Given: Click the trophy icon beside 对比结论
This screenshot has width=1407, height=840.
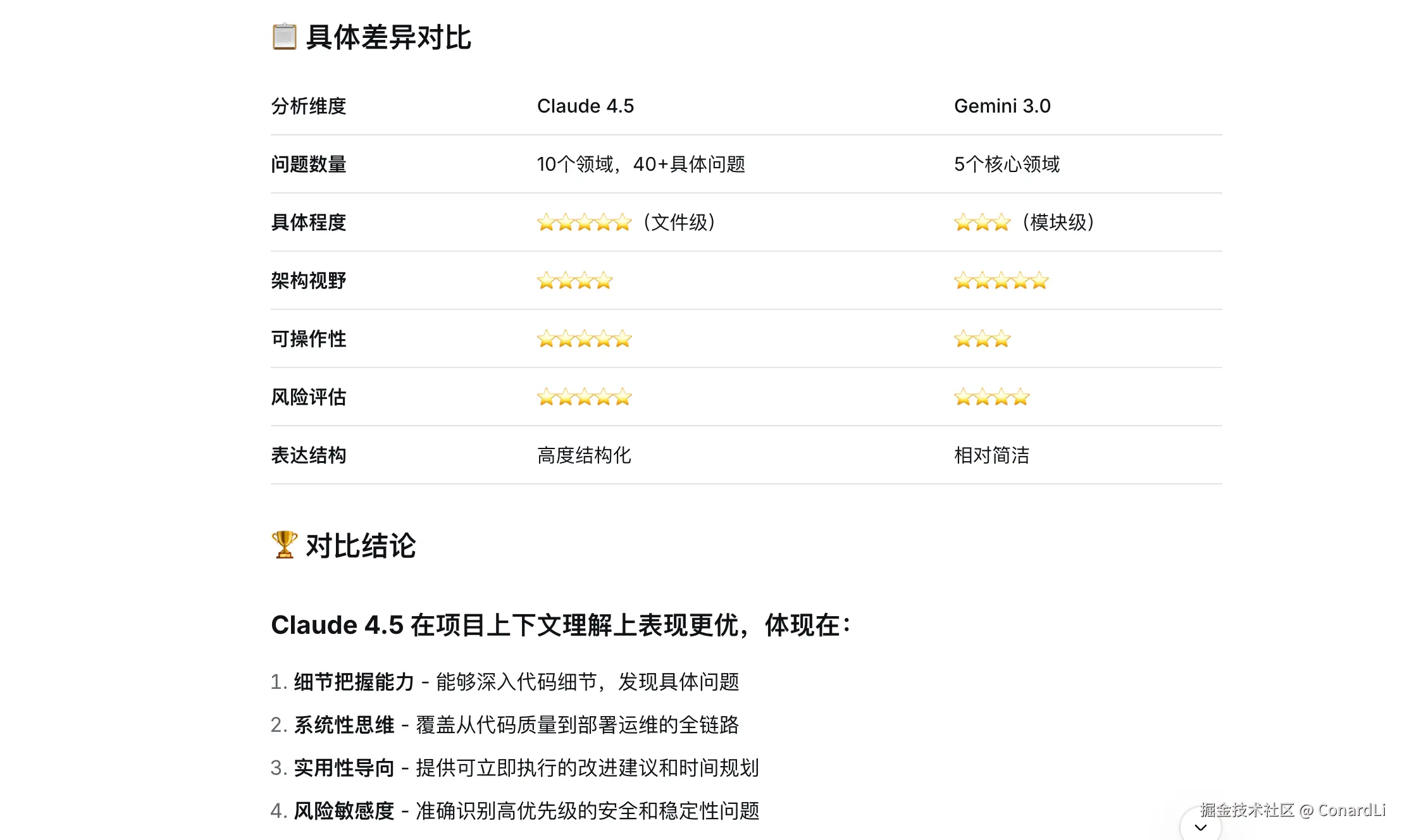Looking at the screenshot, I should click(284, 545).
